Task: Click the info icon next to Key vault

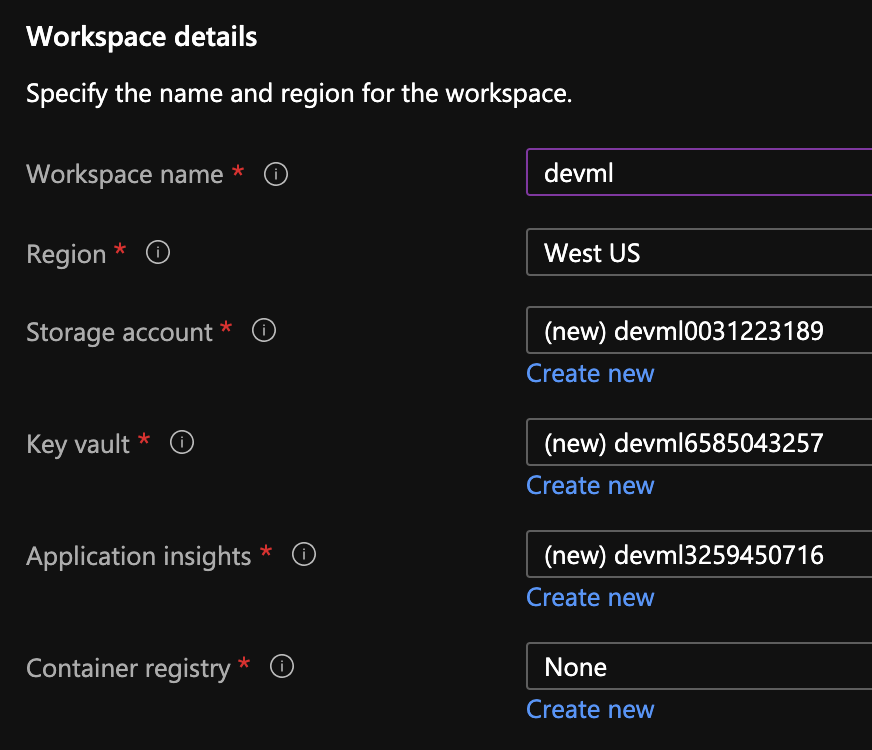Action: [181, 442]
